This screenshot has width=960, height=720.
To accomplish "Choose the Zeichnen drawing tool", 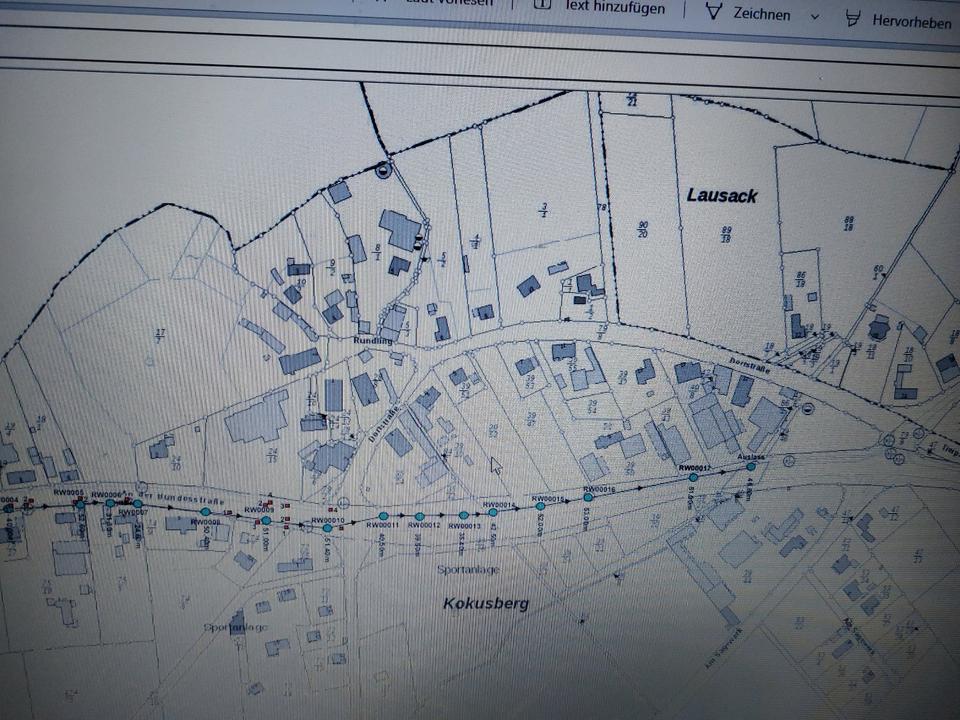I will click(762, 14).
